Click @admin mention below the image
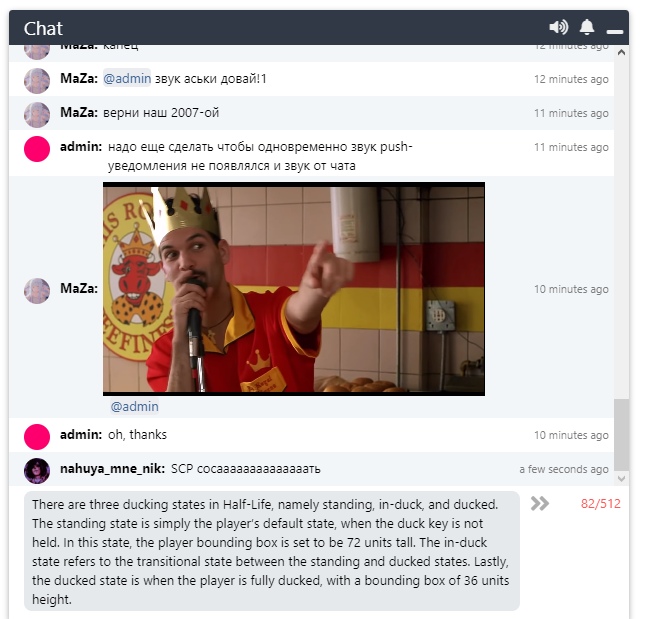645x619 pixels. click(135, 406)
